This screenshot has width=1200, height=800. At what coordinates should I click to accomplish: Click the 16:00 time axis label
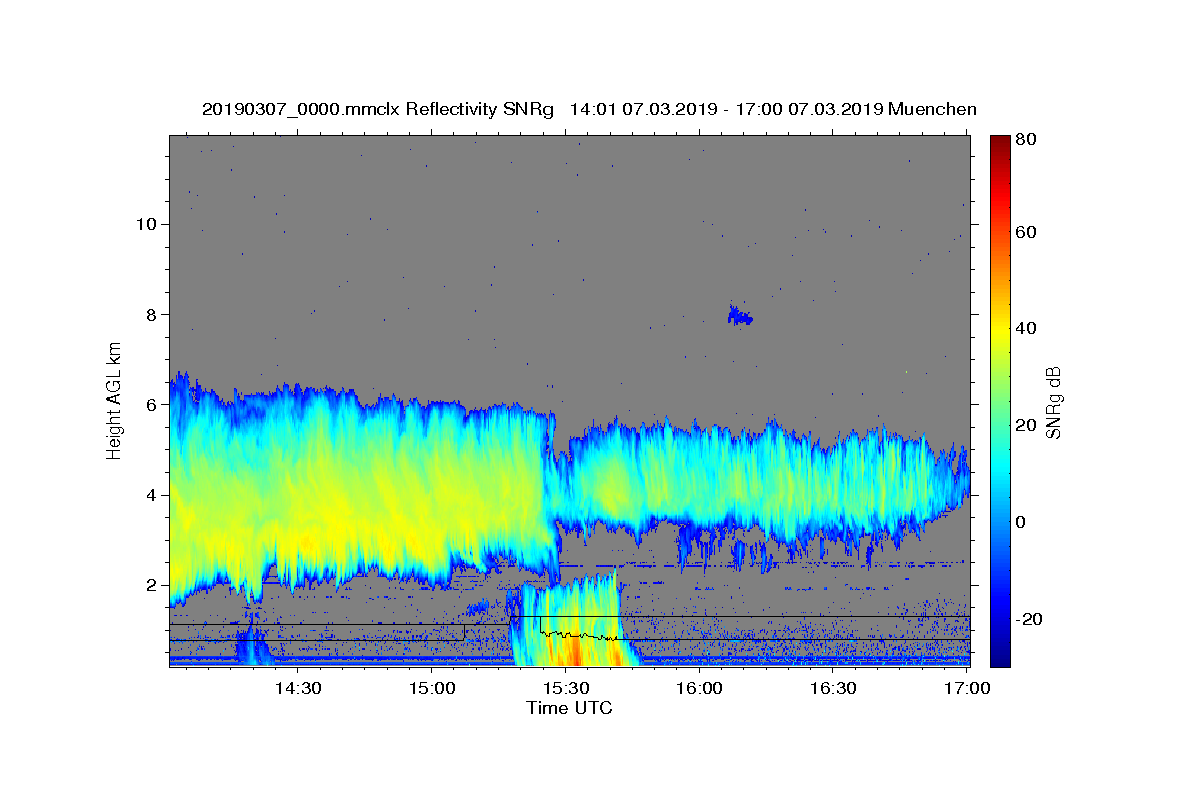point(700,688)
